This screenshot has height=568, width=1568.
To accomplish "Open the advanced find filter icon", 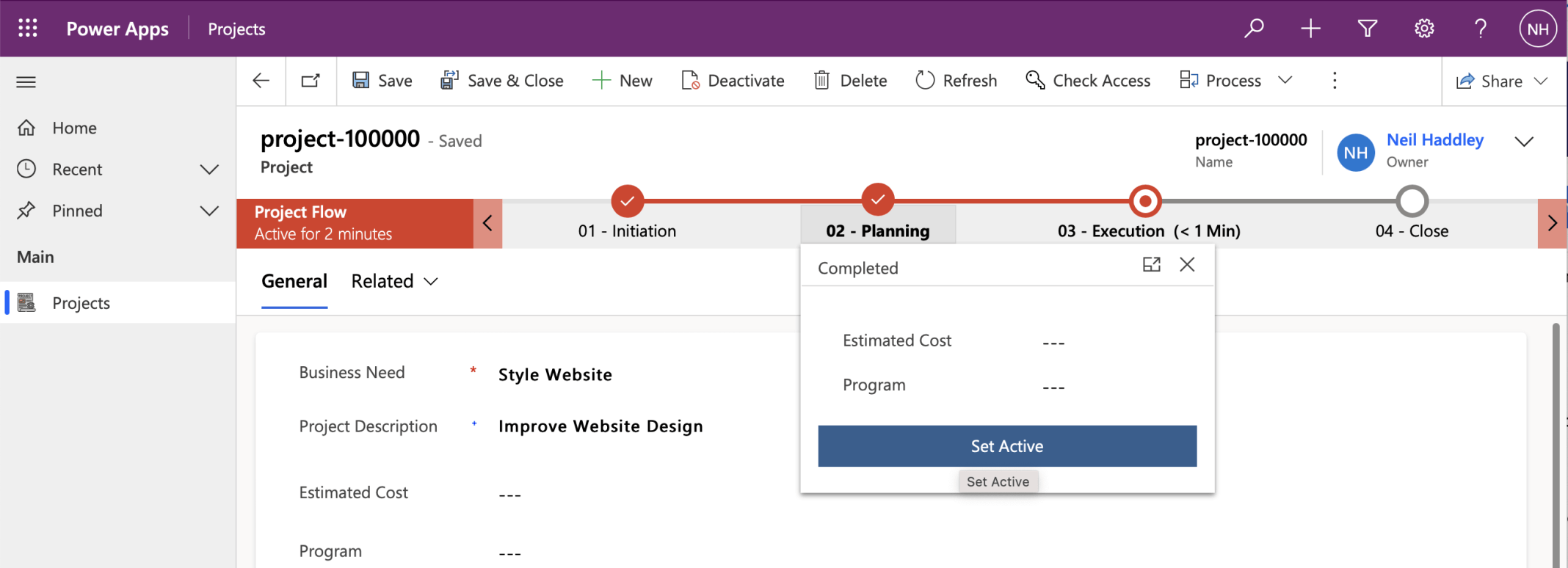I will (x=1367, y=29).
